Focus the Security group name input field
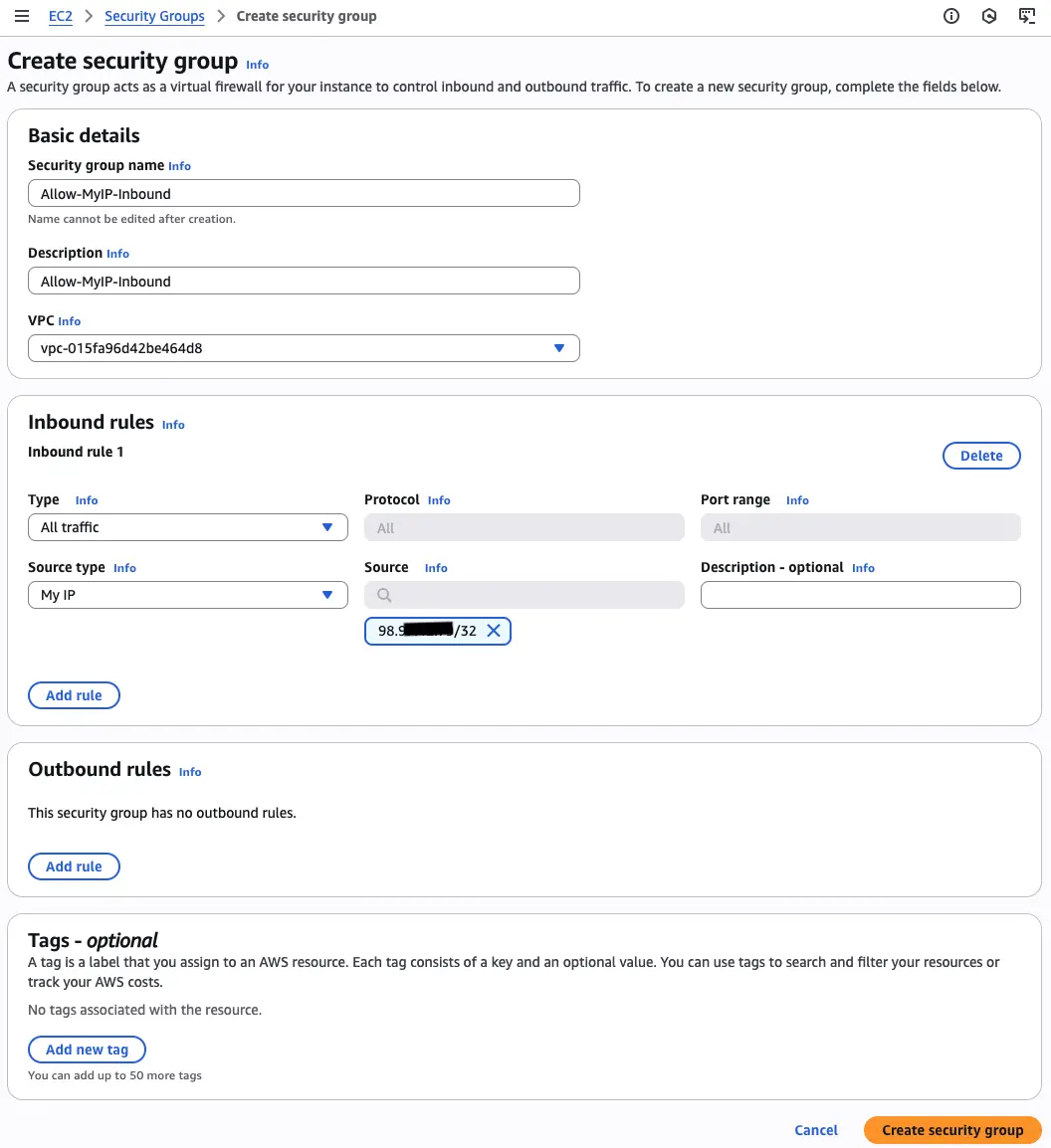 304,193
